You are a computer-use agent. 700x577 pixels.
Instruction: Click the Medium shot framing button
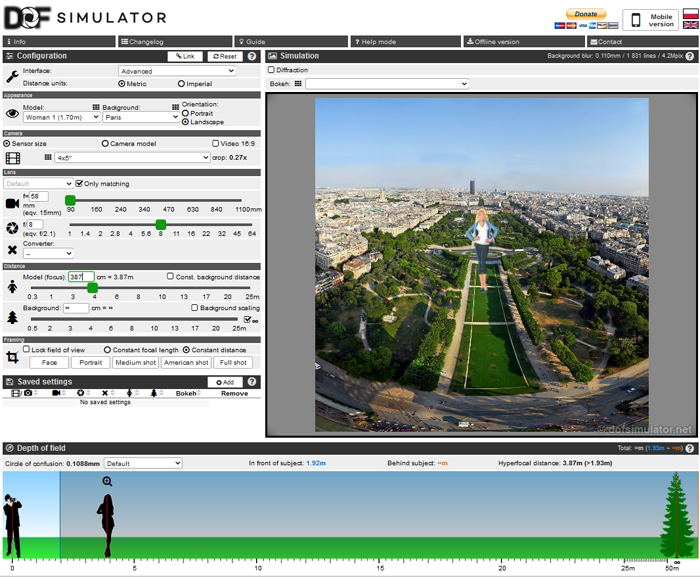pos(134,362)
